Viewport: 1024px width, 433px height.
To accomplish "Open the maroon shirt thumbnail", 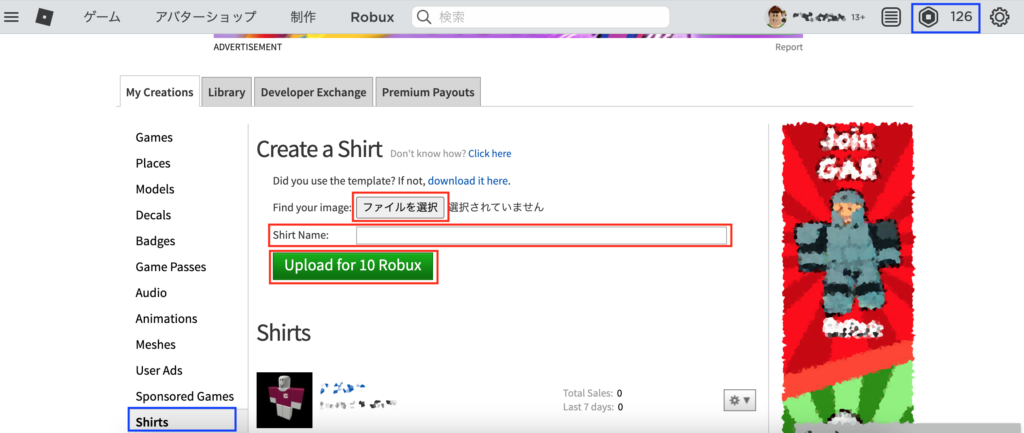I will [285, 400].
